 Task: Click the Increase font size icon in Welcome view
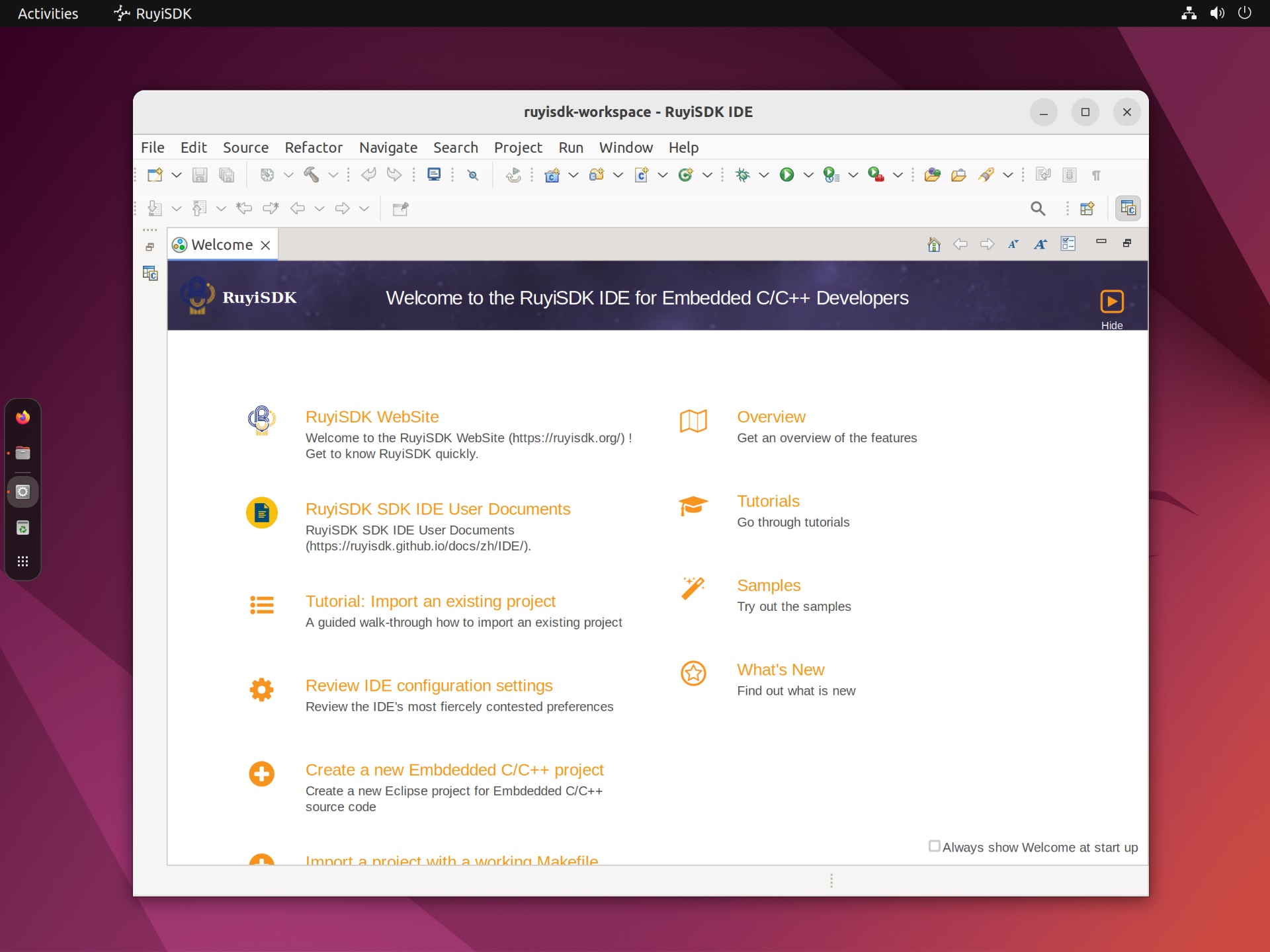pos(1039,244)
